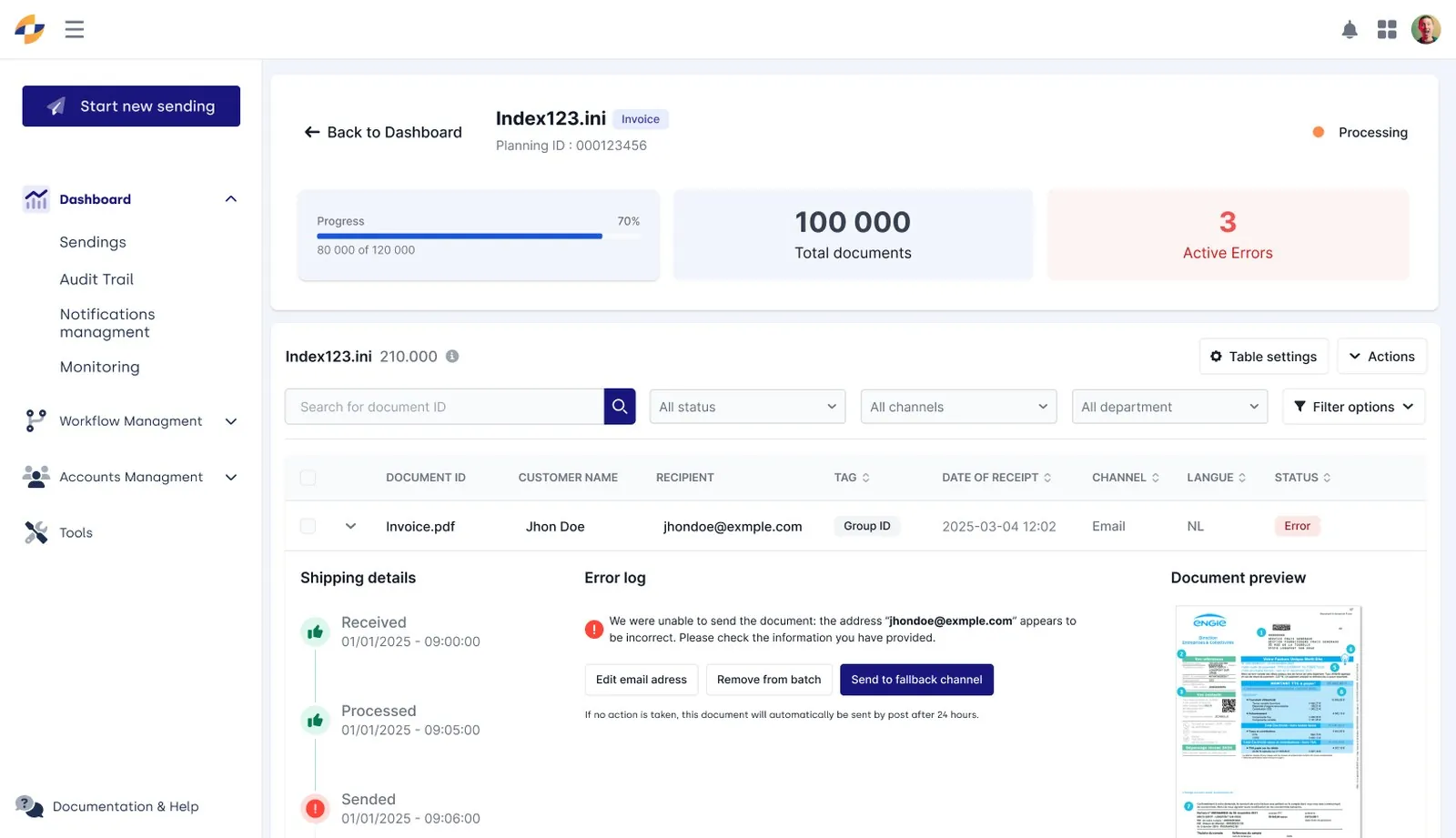Viewport: 1456px width, 838px height.
Task: Click the info icon next to 210.000
Action: 452,357
